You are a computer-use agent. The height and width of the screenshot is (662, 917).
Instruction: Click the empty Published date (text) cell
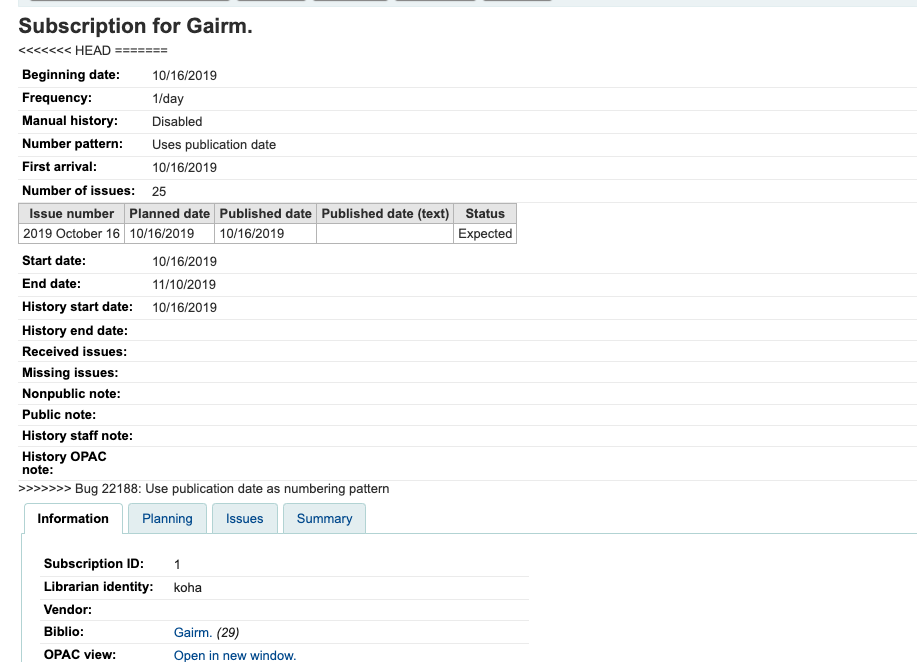click(x=385, y=233)
